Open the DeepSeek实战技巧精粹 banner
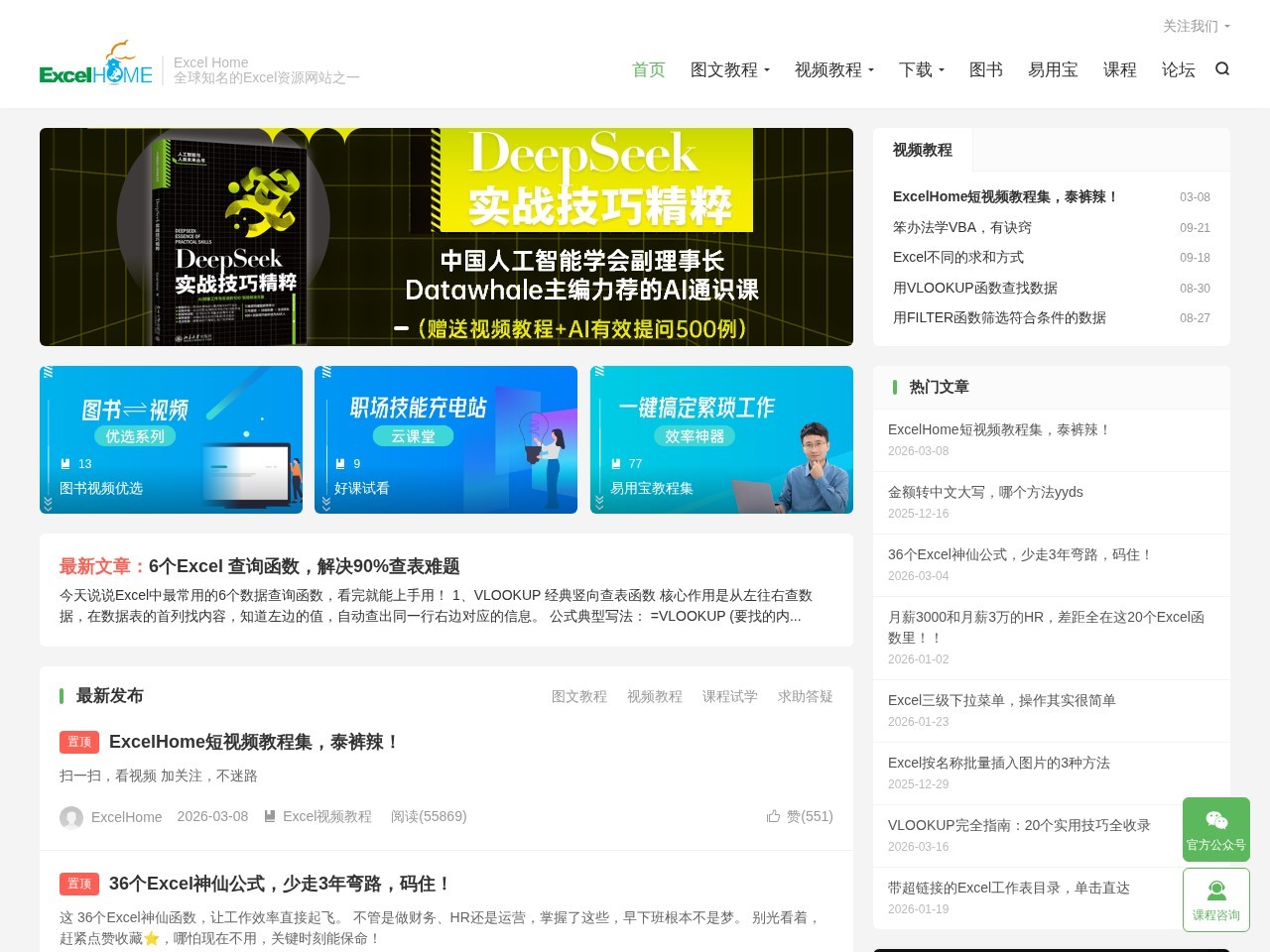This screenshot has width=1270, height=952. [x=446, y=237]
